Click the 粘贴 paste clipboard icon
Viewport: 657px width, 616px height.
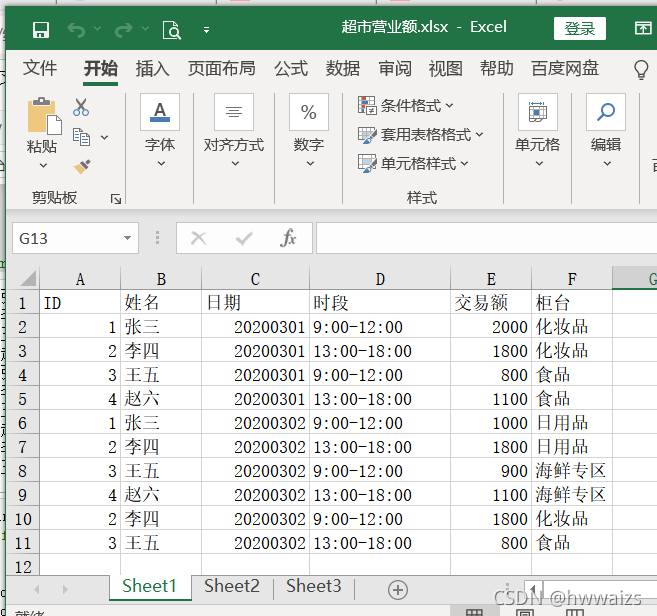[44, 116]
